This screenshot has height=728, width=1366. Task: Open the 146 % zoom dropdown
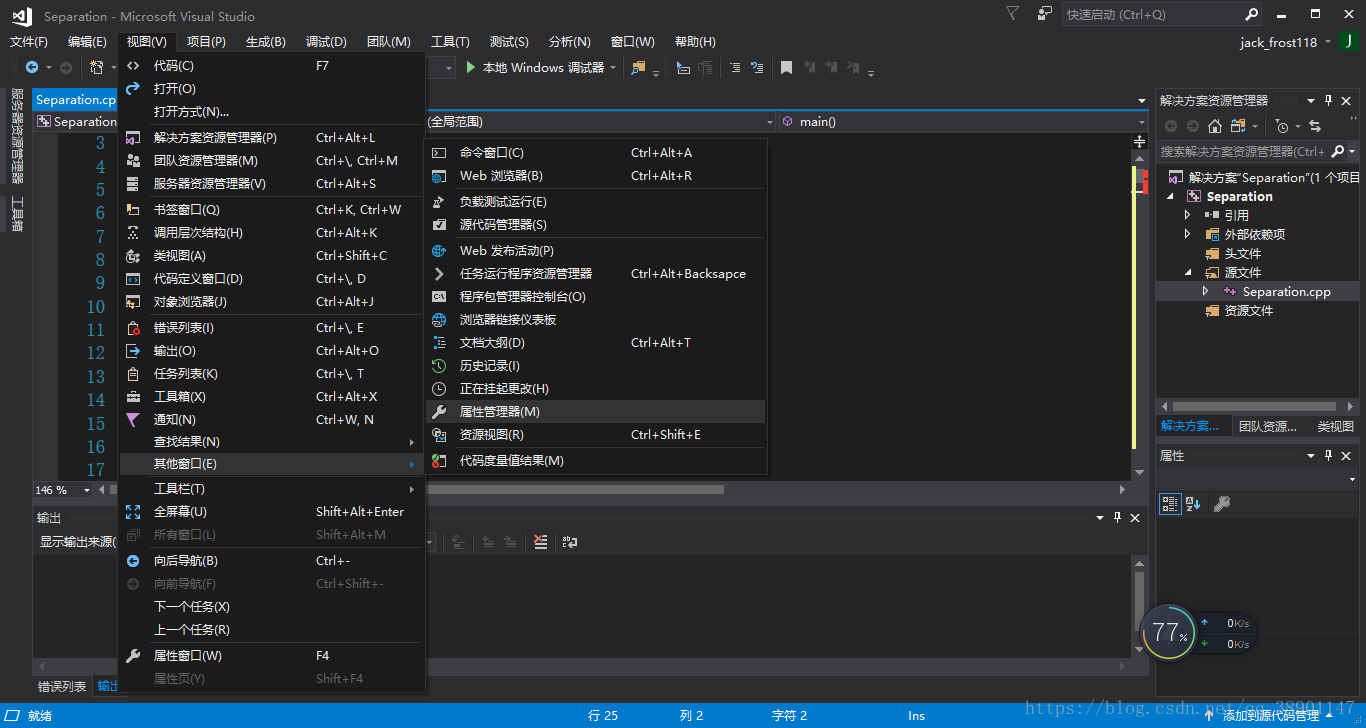[x=87, y=490]
